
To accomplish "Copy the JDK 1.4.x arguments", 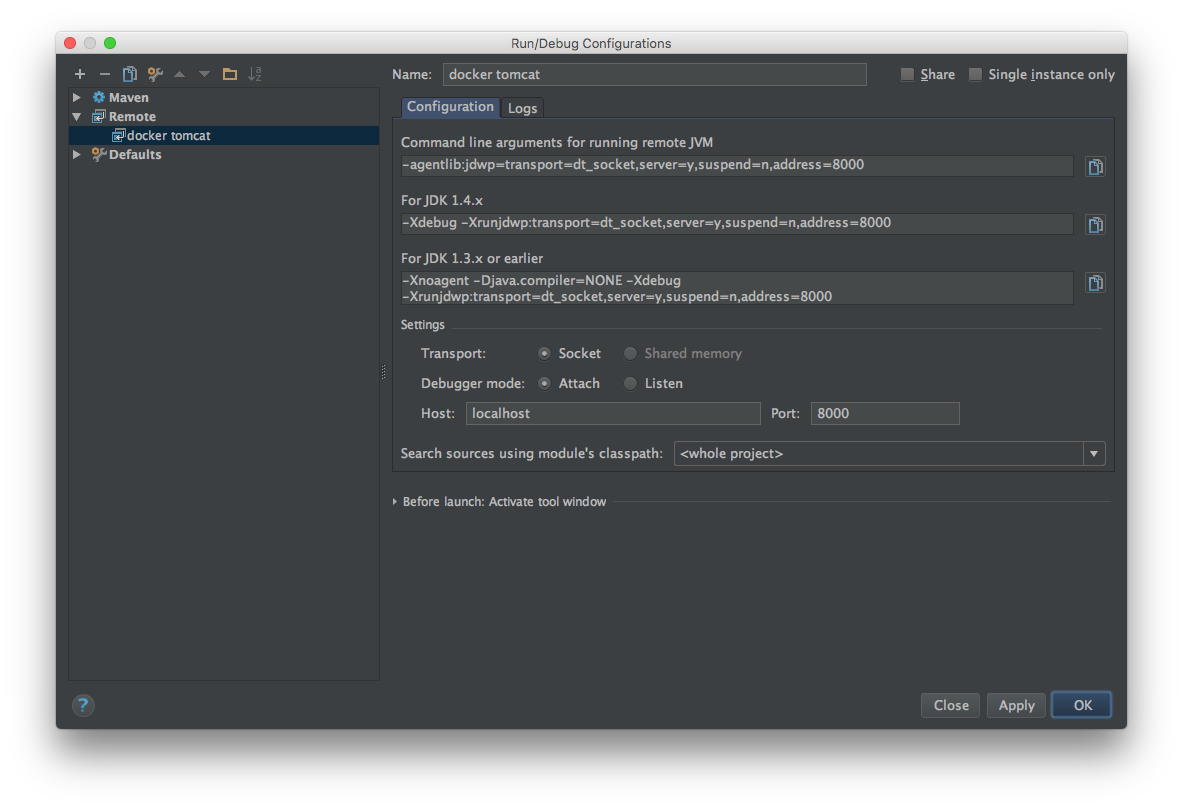I will pos(1095,225).
